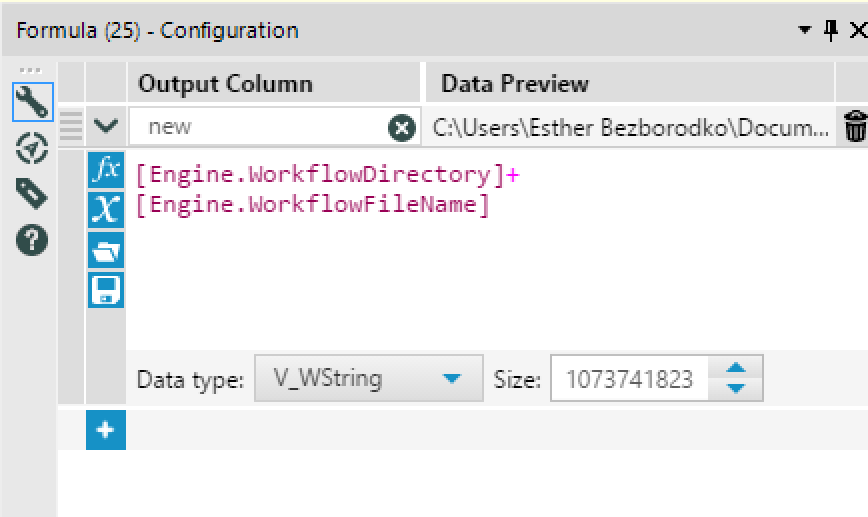Decrease the Size value with the down arrow

[736, 388]
